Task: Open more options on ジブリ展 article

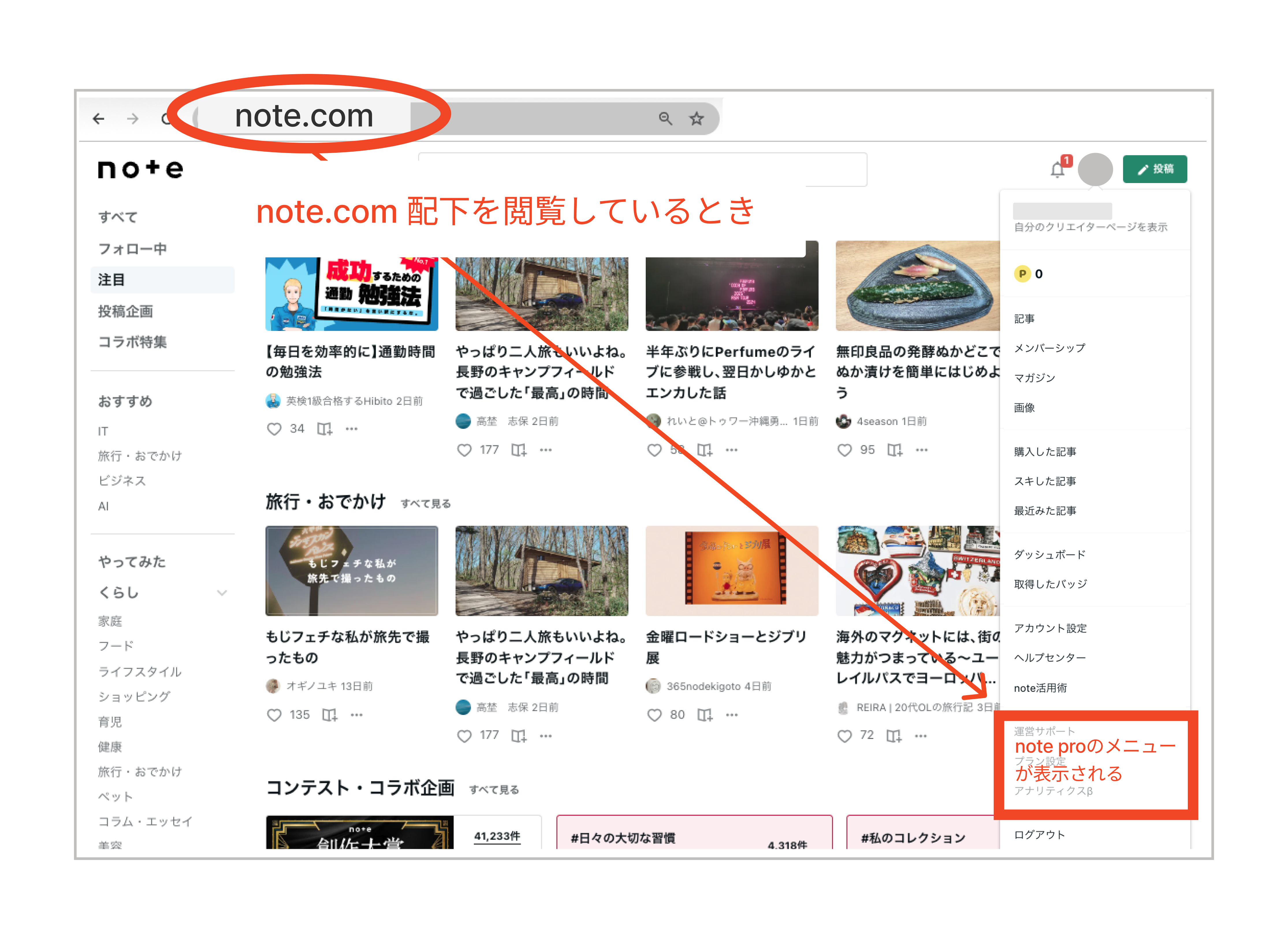Action: (x=732, y=715)
